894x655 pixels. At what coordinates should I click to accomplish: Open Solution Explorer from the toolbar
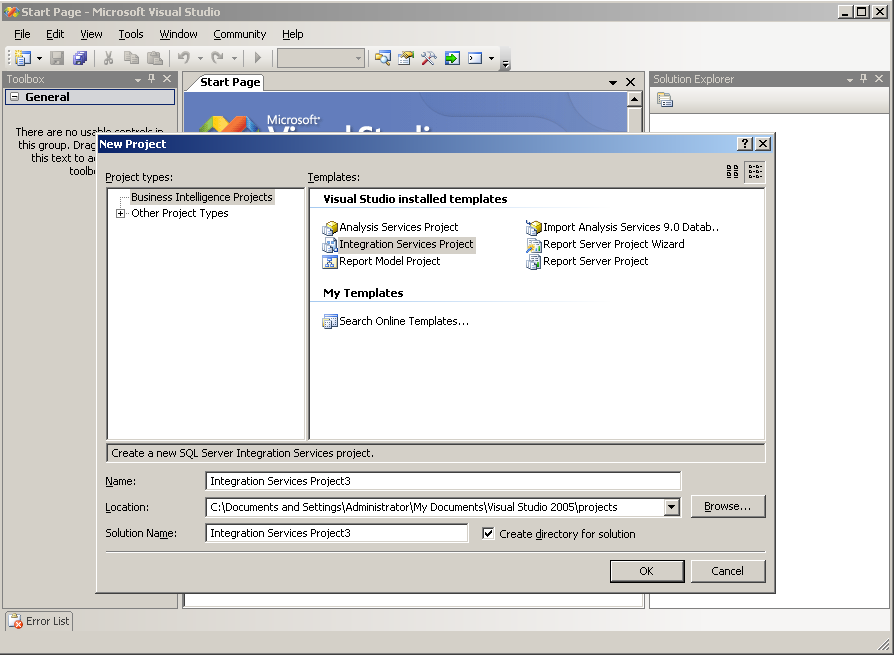[x=383, y=58]
